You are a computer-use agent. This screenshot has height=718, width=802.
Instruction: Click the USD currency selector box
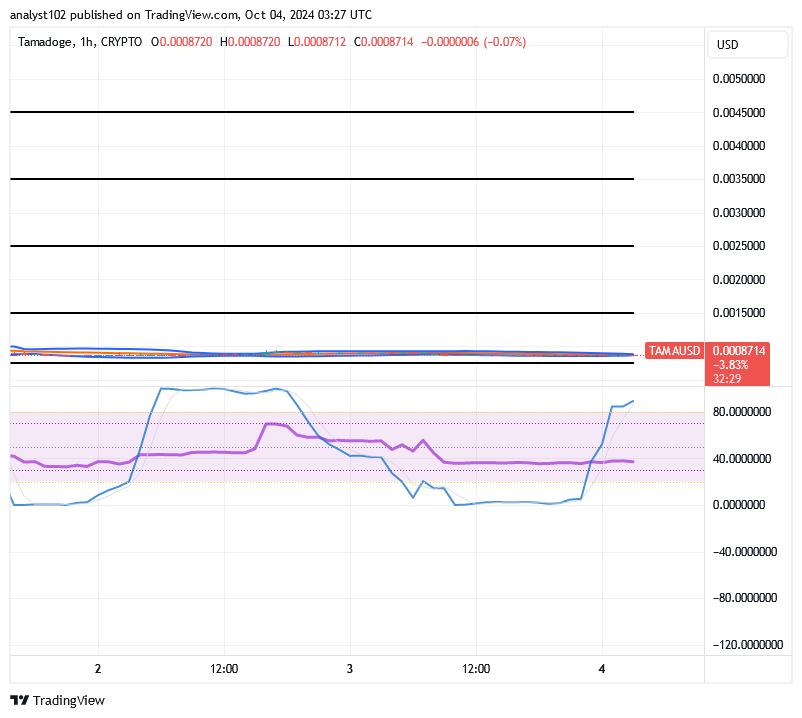click(x=747, y=44)
